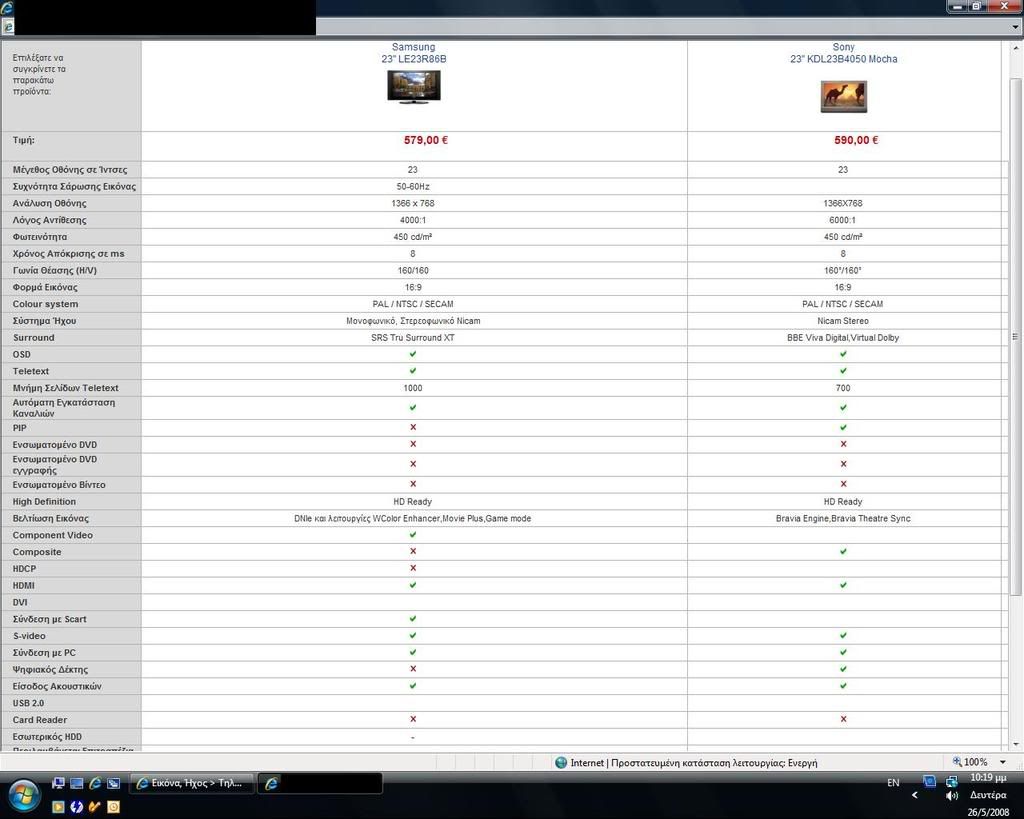Click the page scrollbar up arrow

[x=1016, y=48]
